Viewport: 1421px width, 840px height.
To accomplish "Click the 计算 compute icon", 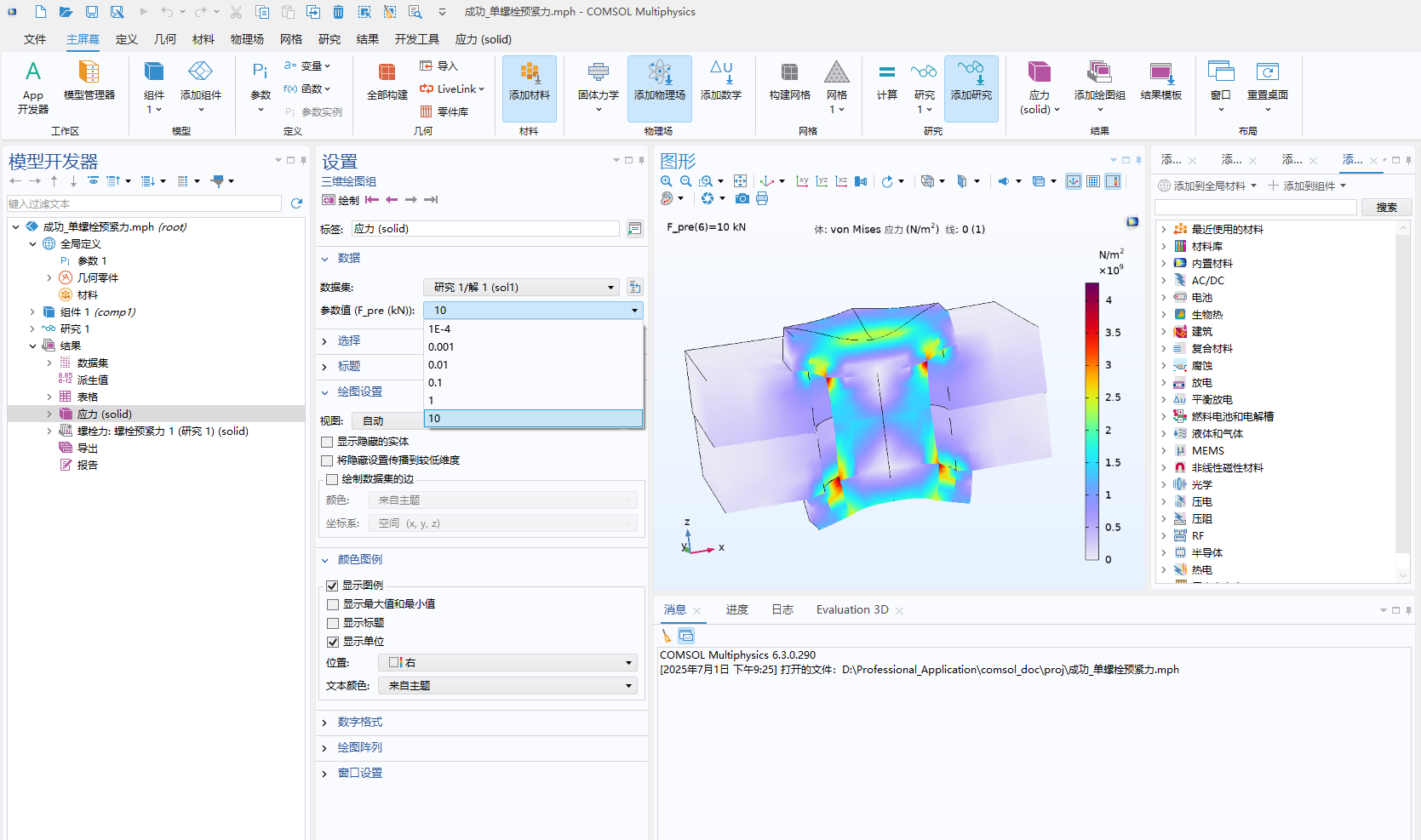I will tap(887, 81).
